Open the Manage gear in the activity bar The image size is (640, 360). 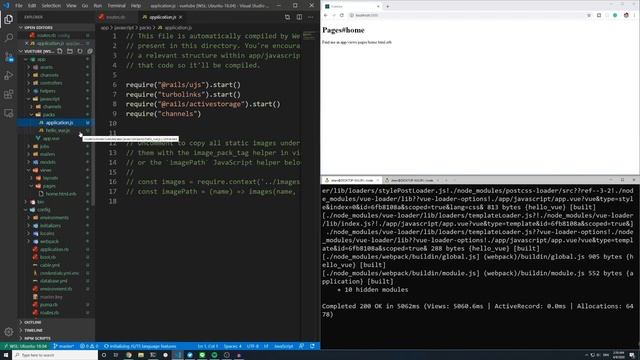pos(9,332)
